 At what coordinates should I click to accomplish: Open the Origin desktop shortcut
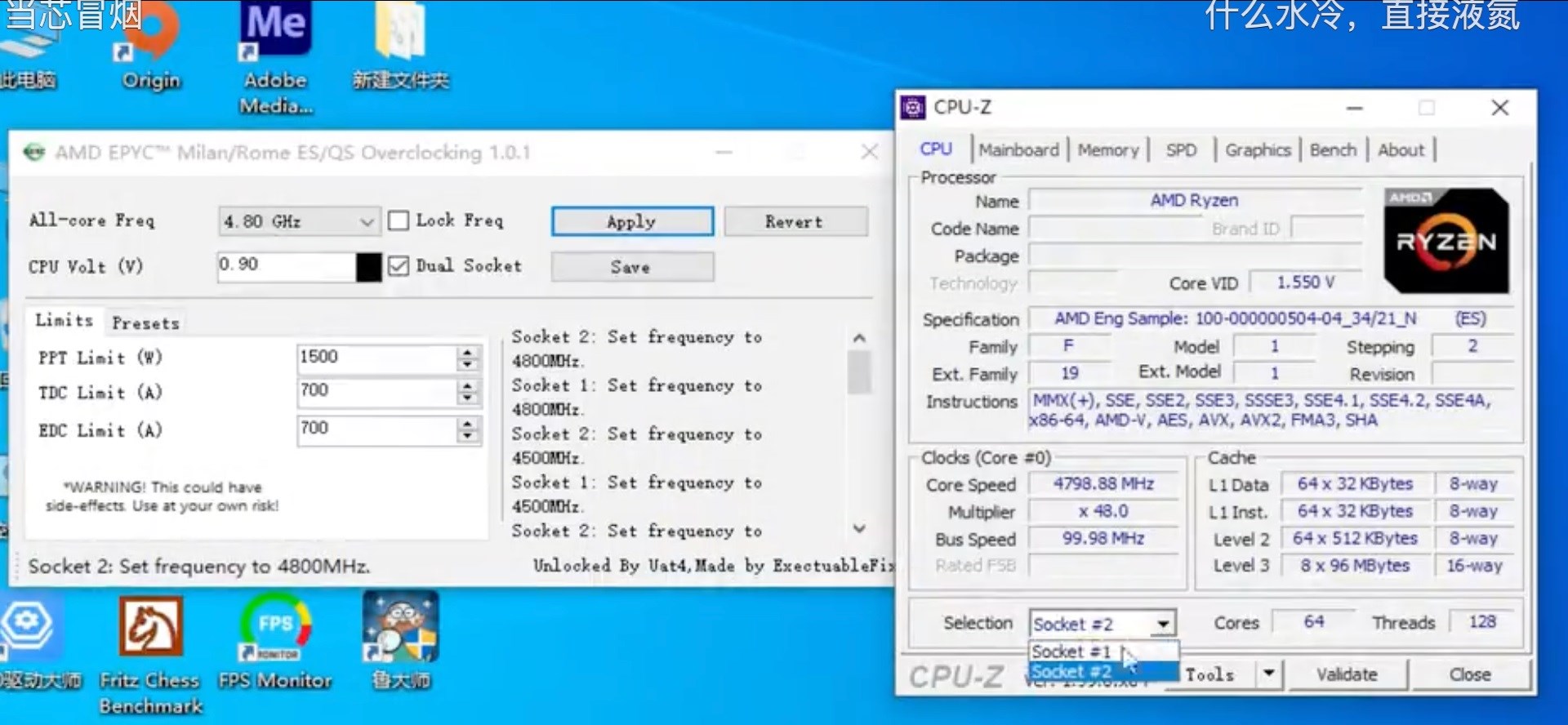click(151, 45)
